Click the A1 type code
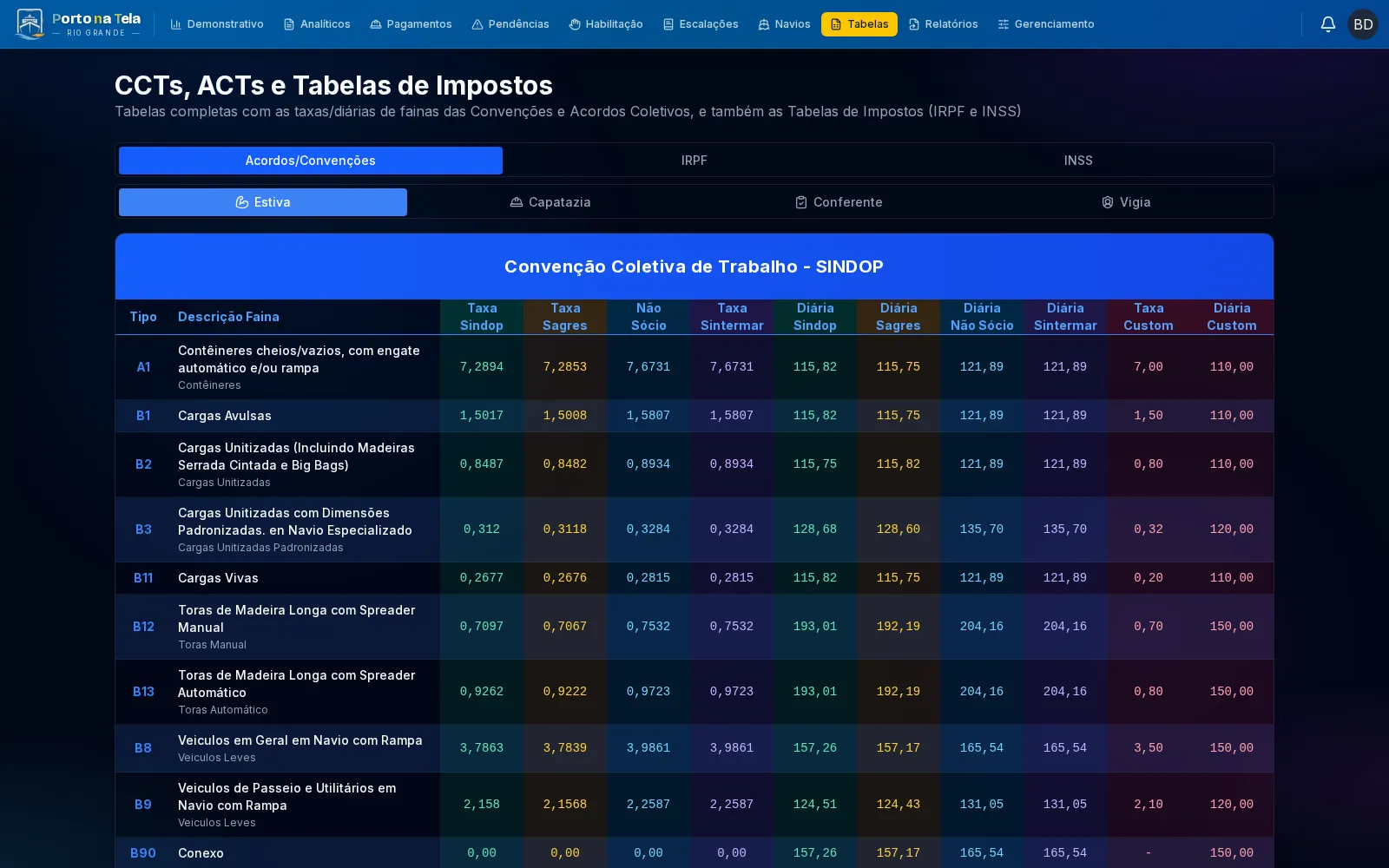 point(143,367)
